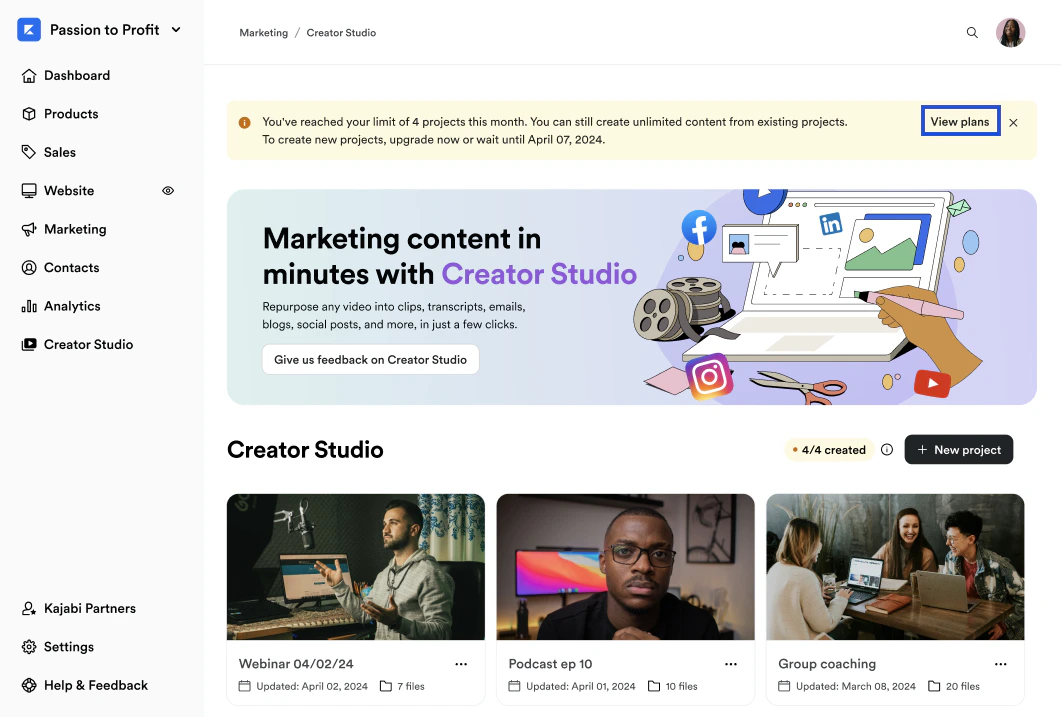Open more options for Group coaching

[x=1001, y=664]
